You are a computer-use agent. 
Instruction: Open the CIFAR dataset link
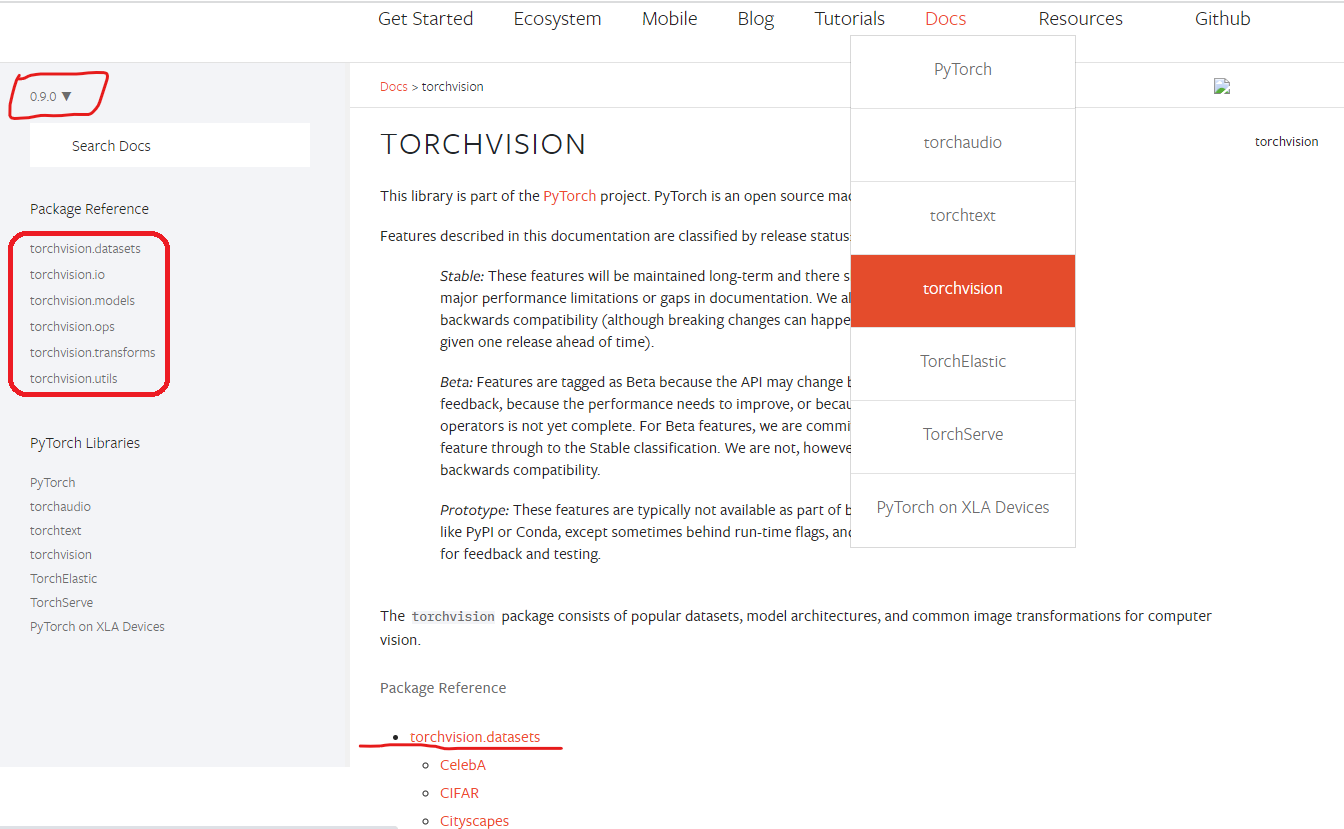tap(459, 793)
